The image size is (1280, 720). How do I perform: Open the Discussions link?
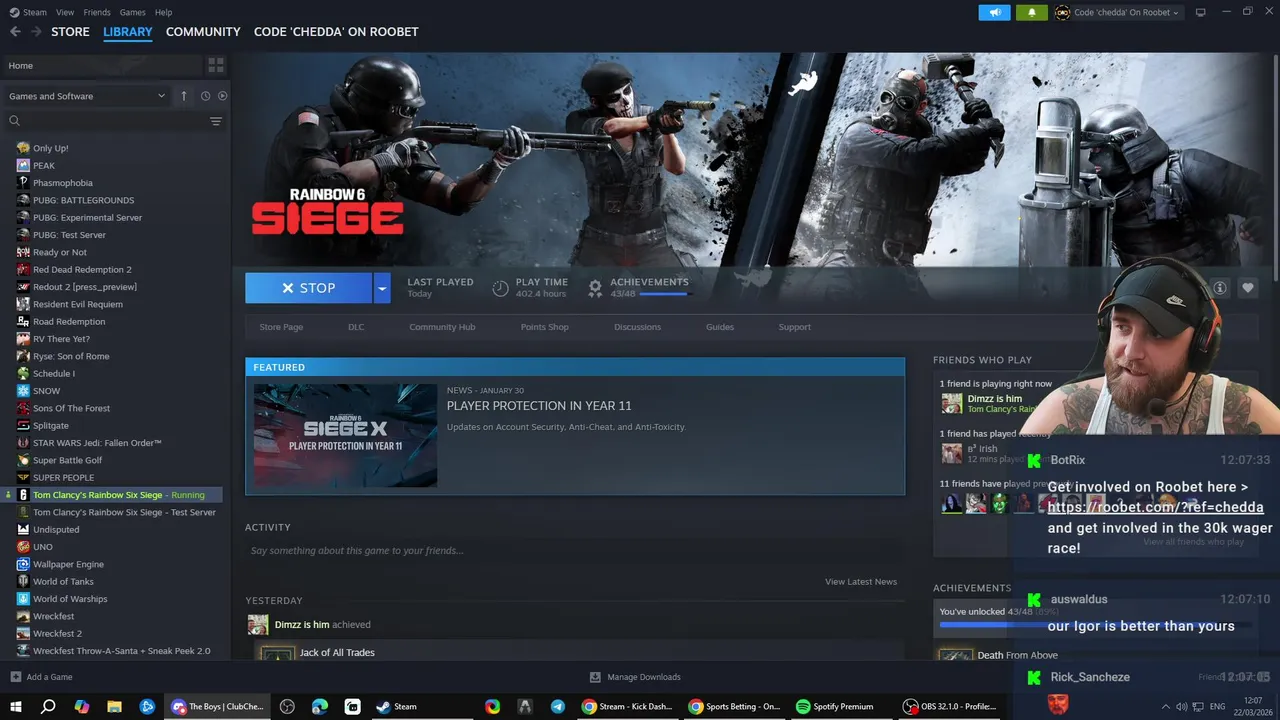click(x=637, y=327)
